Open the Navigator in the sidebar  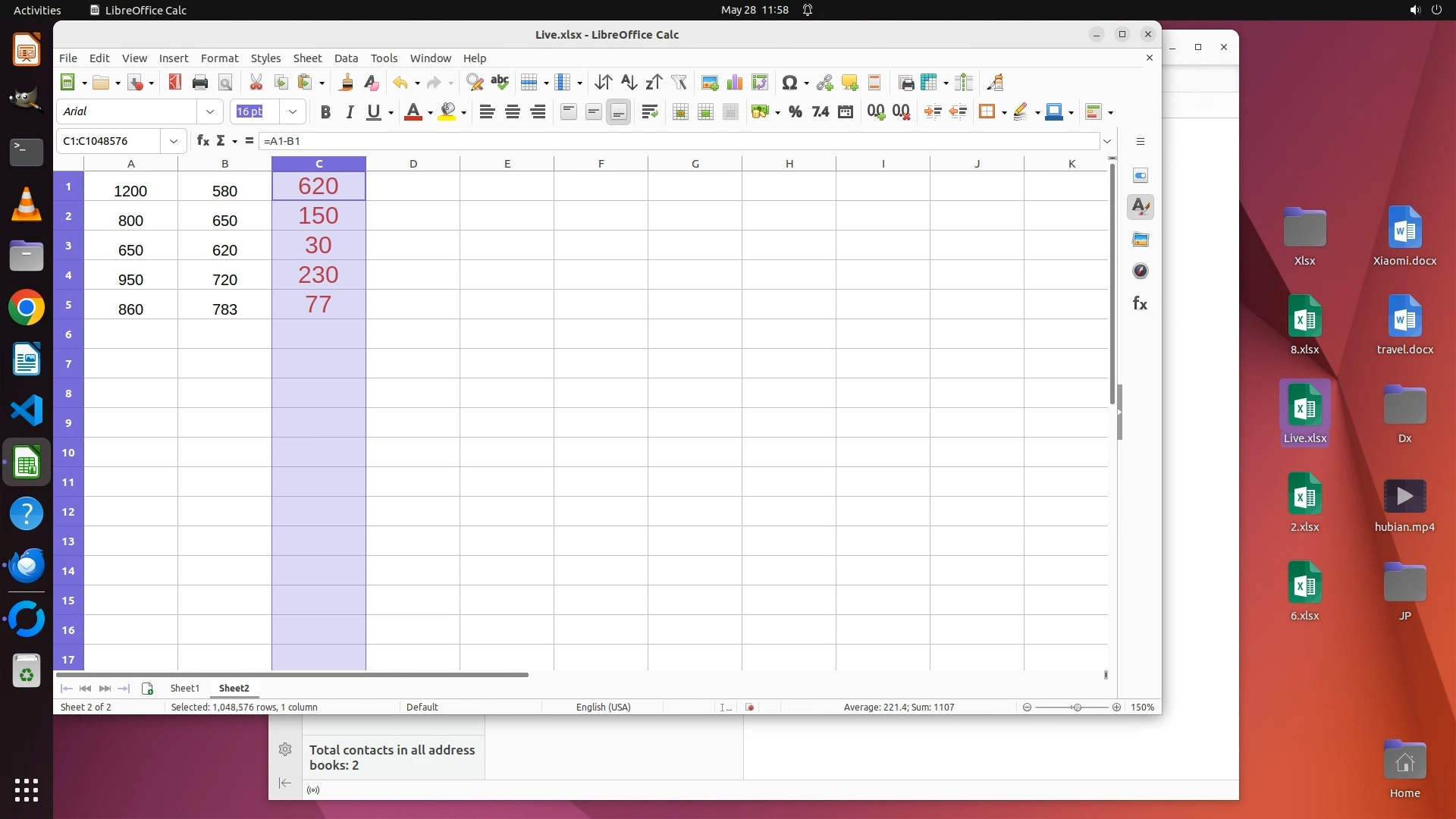click(1140, 271)
